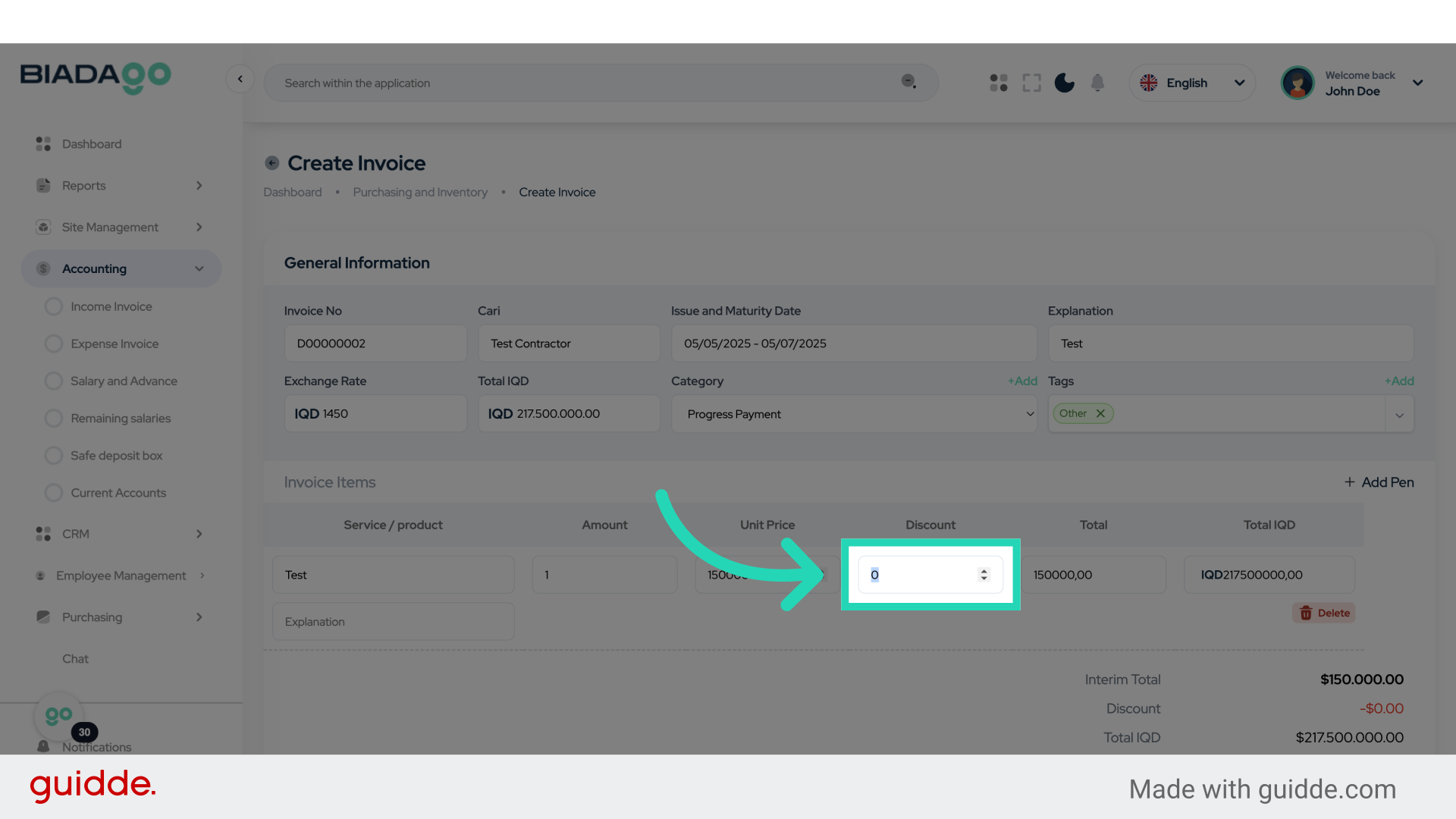Choose Safe deposit box option
The height and width of the screenshot is (819, 1456).
tap(116, 456)
